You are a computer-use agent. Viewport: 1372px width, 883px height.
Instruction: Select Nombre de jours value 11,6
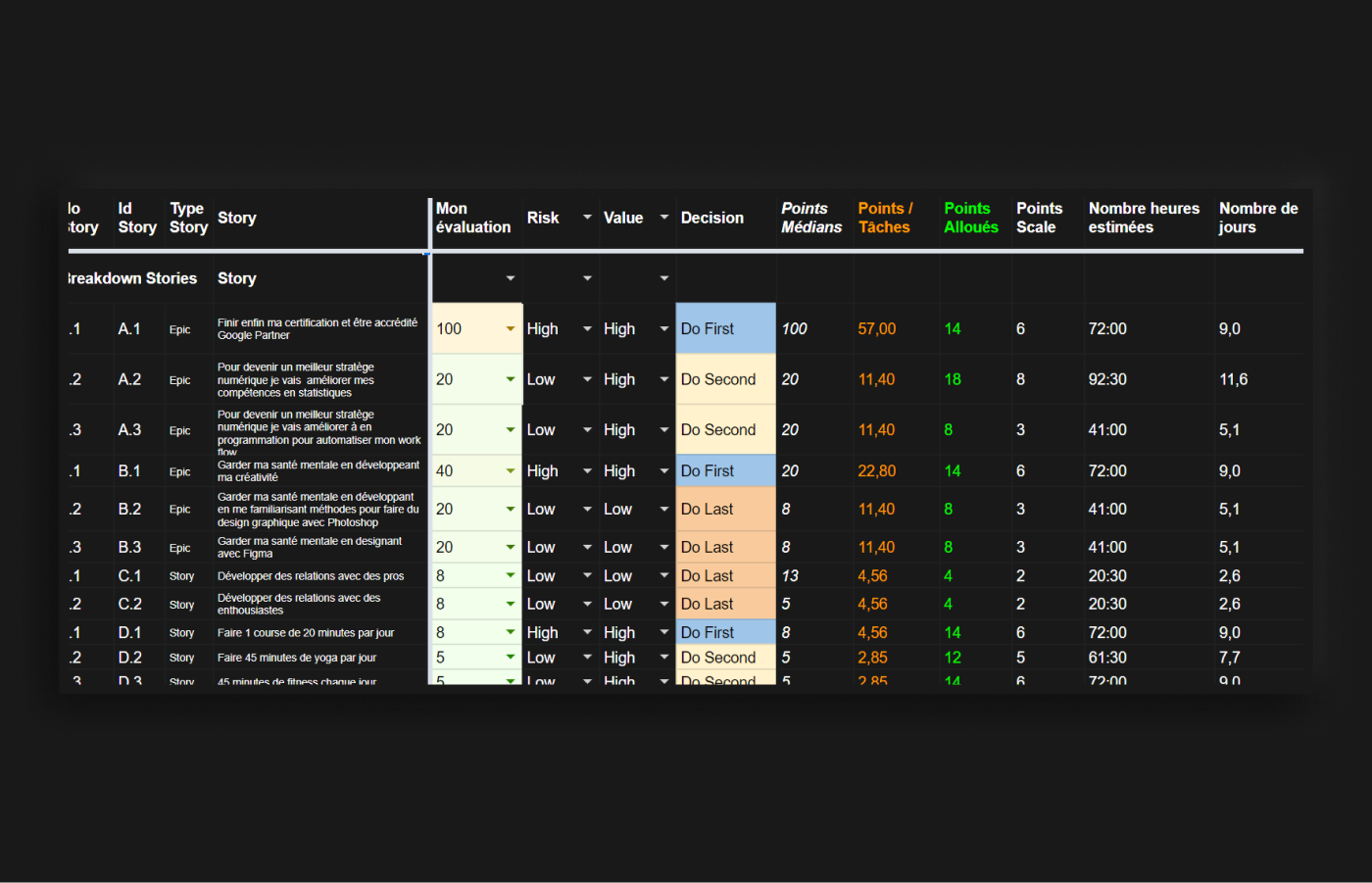click(1234, 379)
